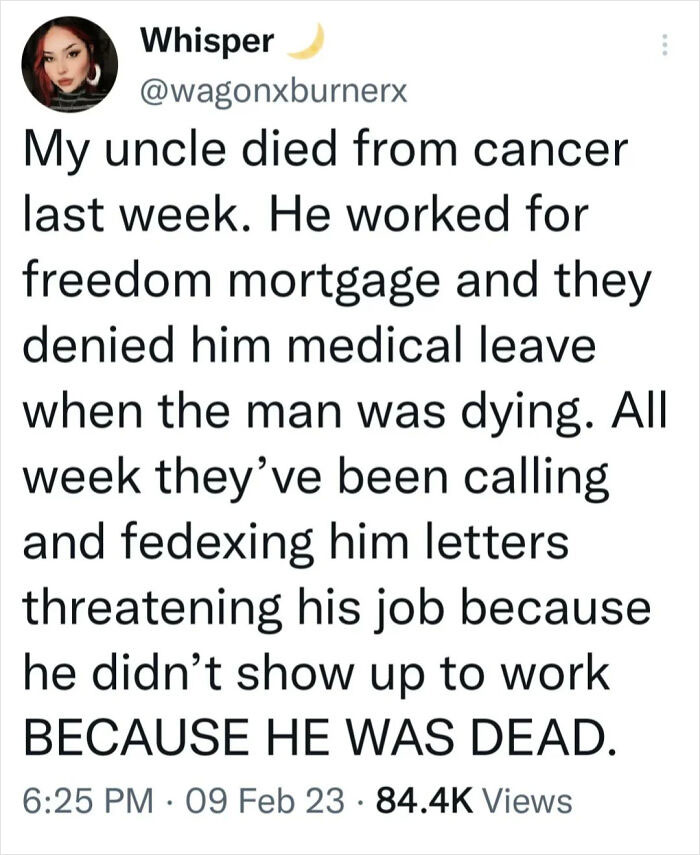Click the line "threatening his job because"
700x855 pixels.
[x=336, y=609]
